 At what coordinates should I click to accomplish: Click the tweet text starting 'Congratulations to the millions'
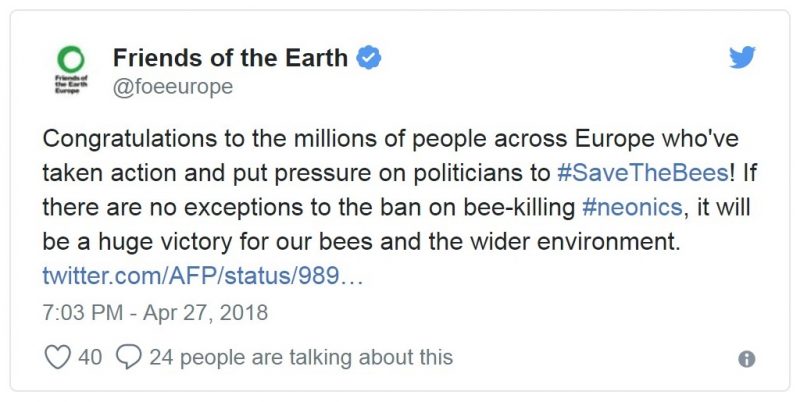399,190
